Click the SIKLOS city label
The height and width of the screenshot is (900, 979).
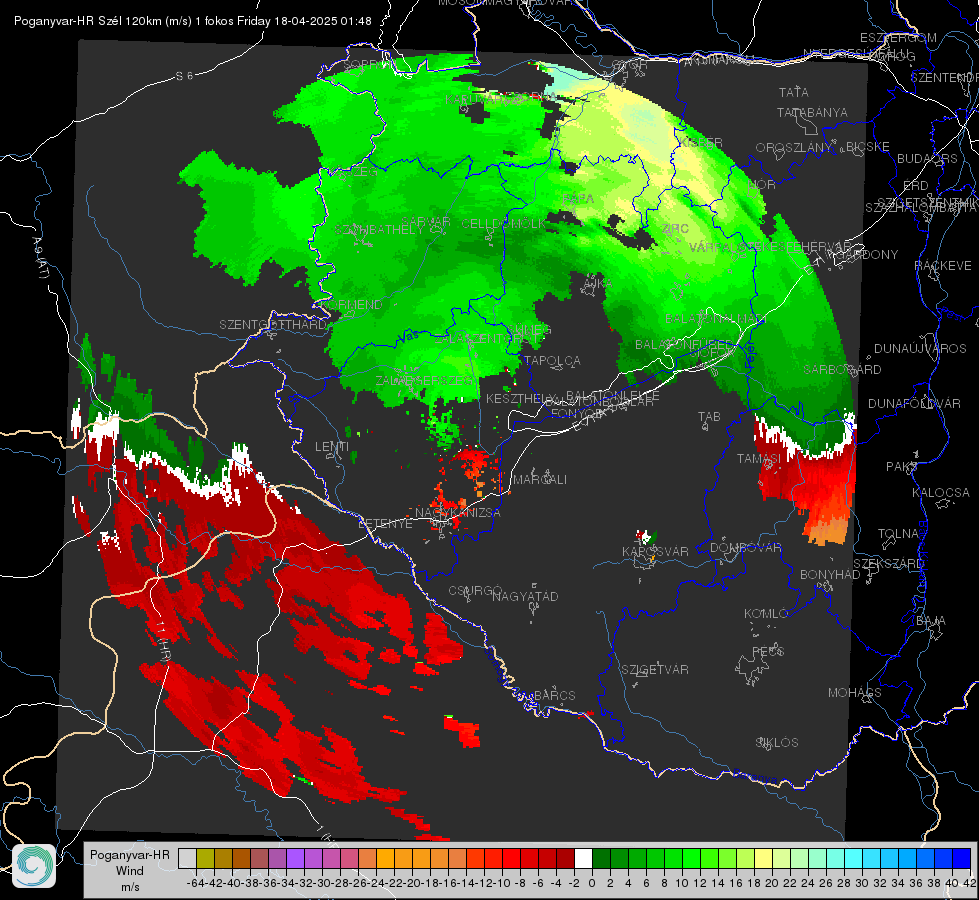pos(777,743)
